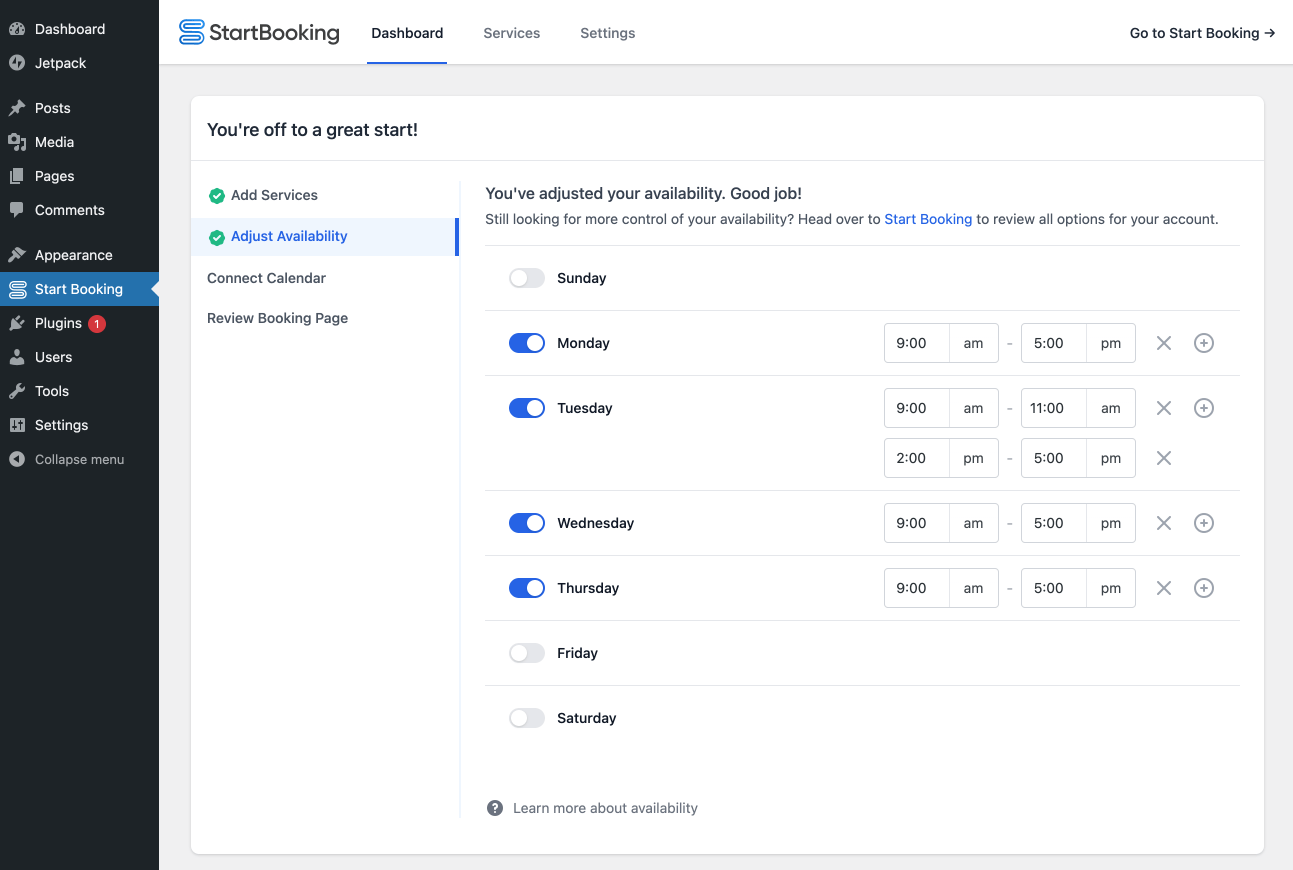Disable the Thursday toggle
Viewport: 1293px width, 870px height.
pyautogui.click(x=527, y=588)
